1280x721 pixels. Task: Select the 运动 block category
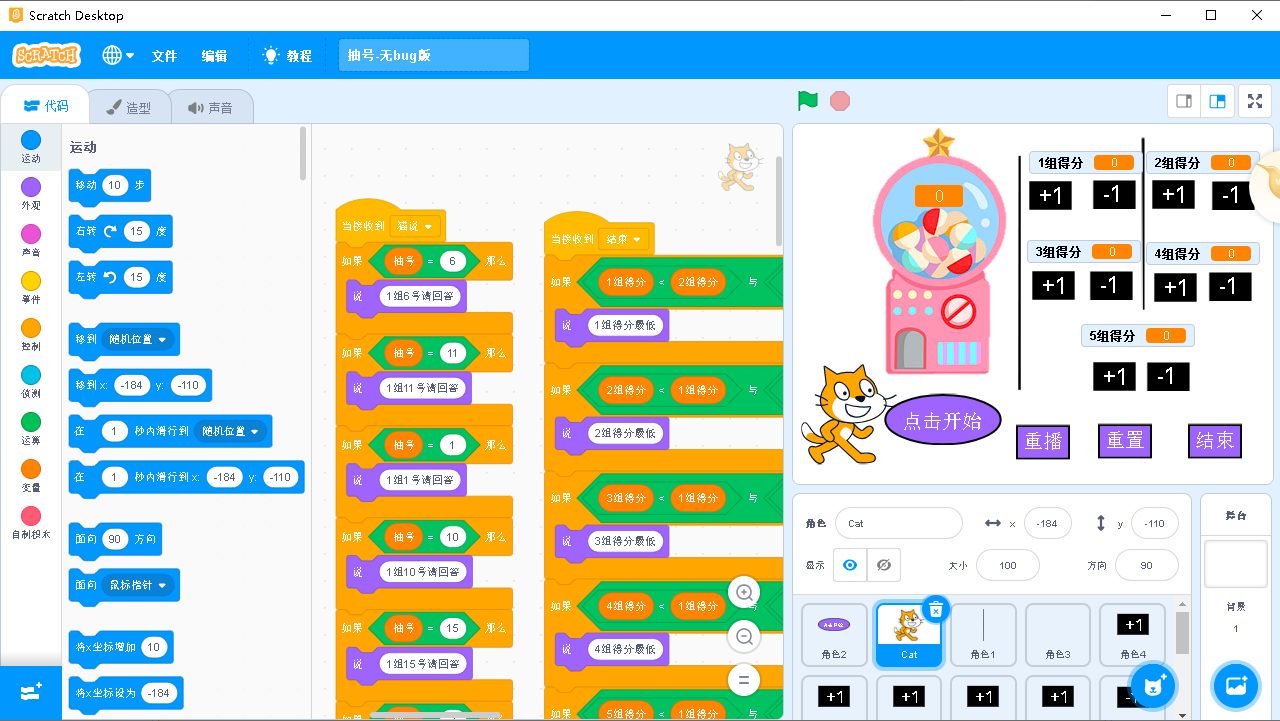pos(31,146)
